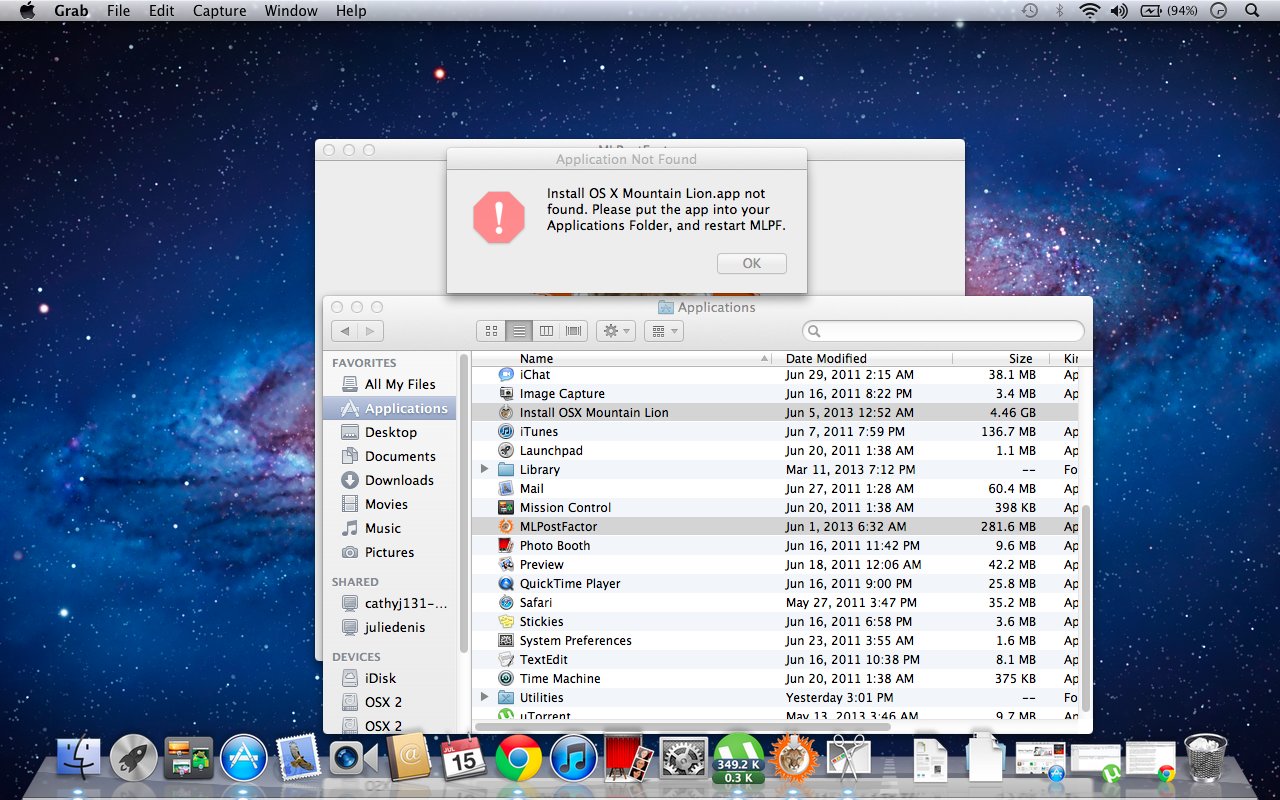The width and height of the screenshot is (1280, 800).
Task: Open iTunes from the Dock
Action: pos(573,759)
